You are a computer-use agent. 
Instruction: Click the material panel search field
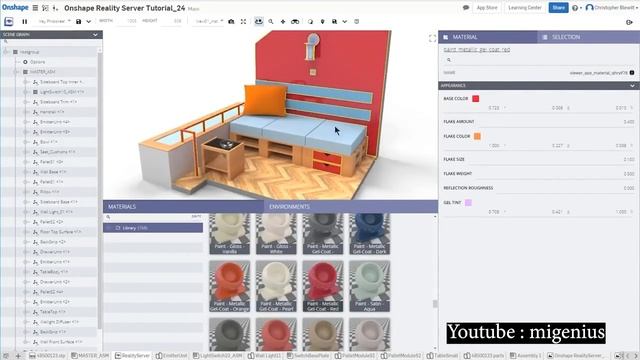pyautogui.click(x=539, y=60)
